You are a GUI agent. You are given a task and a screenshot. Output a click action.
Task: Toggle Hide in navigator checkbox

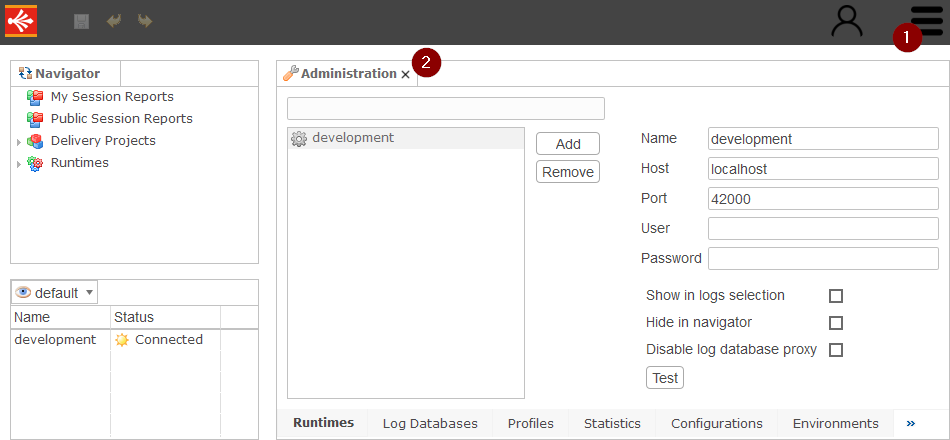[x=836, y=323]
